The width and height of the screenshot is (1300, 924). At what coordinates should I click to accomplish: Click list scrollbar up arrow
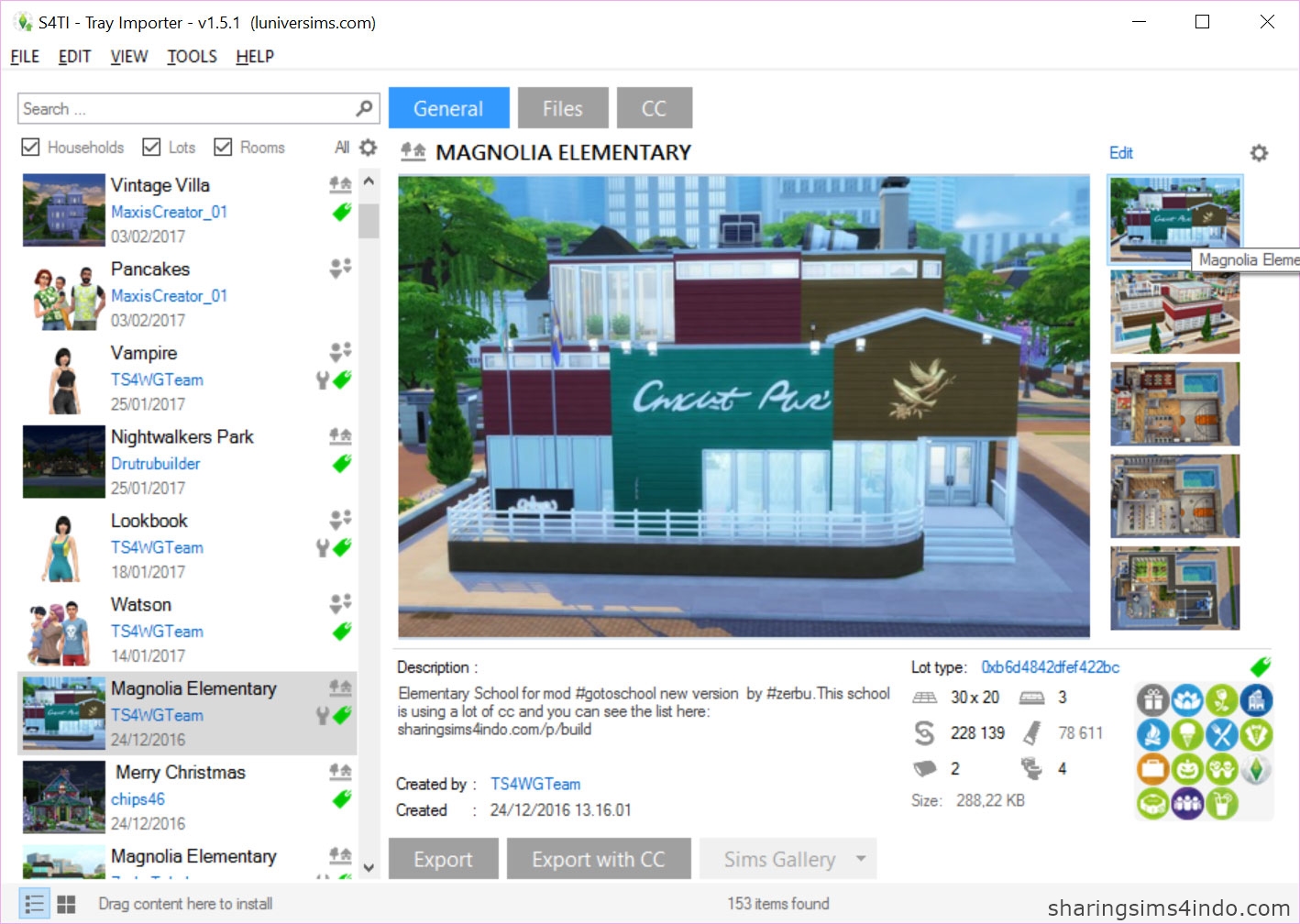pos(369,181)
